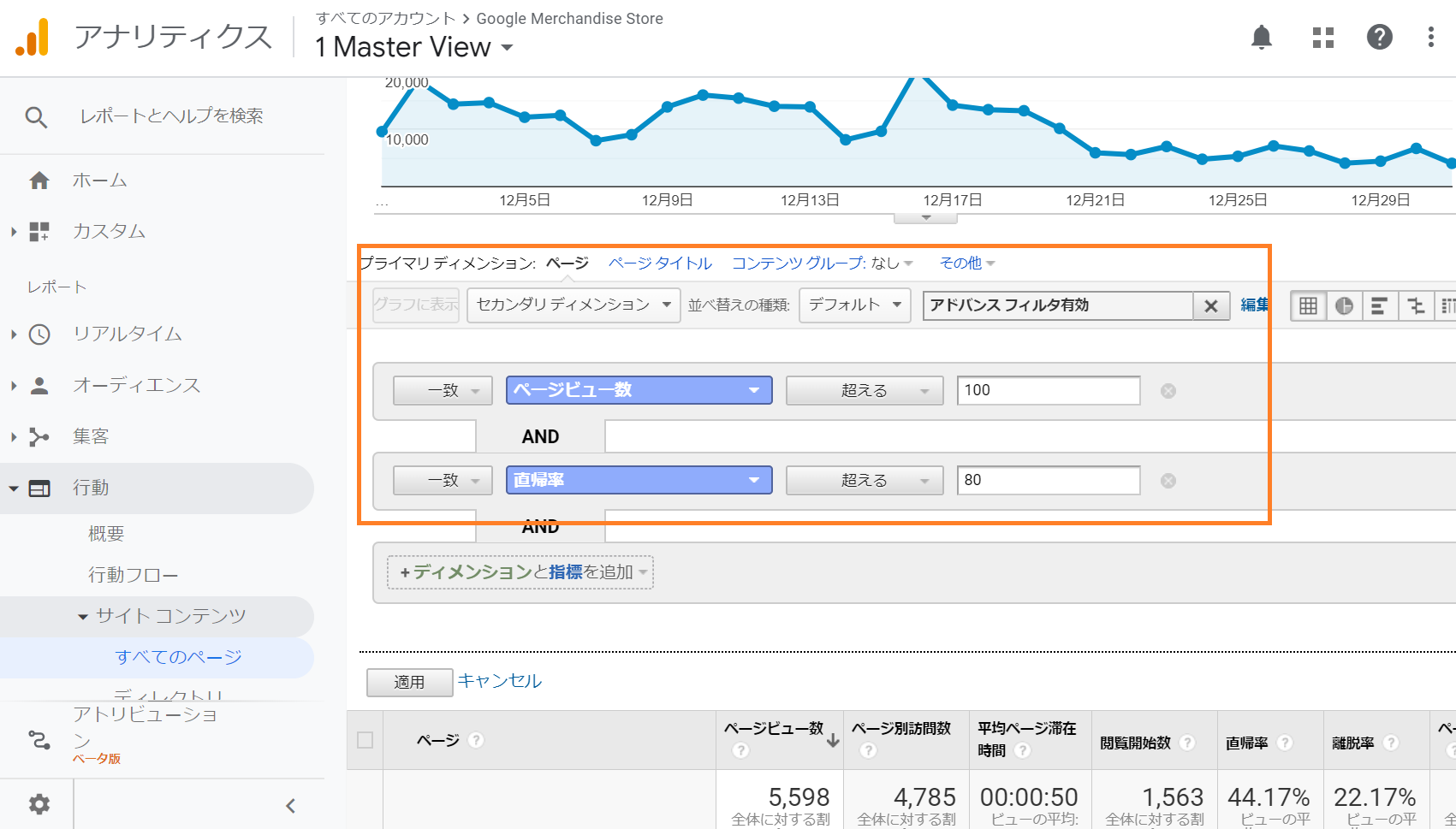Open the Google apps grid icon
Viewport: 1456px width, 829px height.
point(1322,37)
